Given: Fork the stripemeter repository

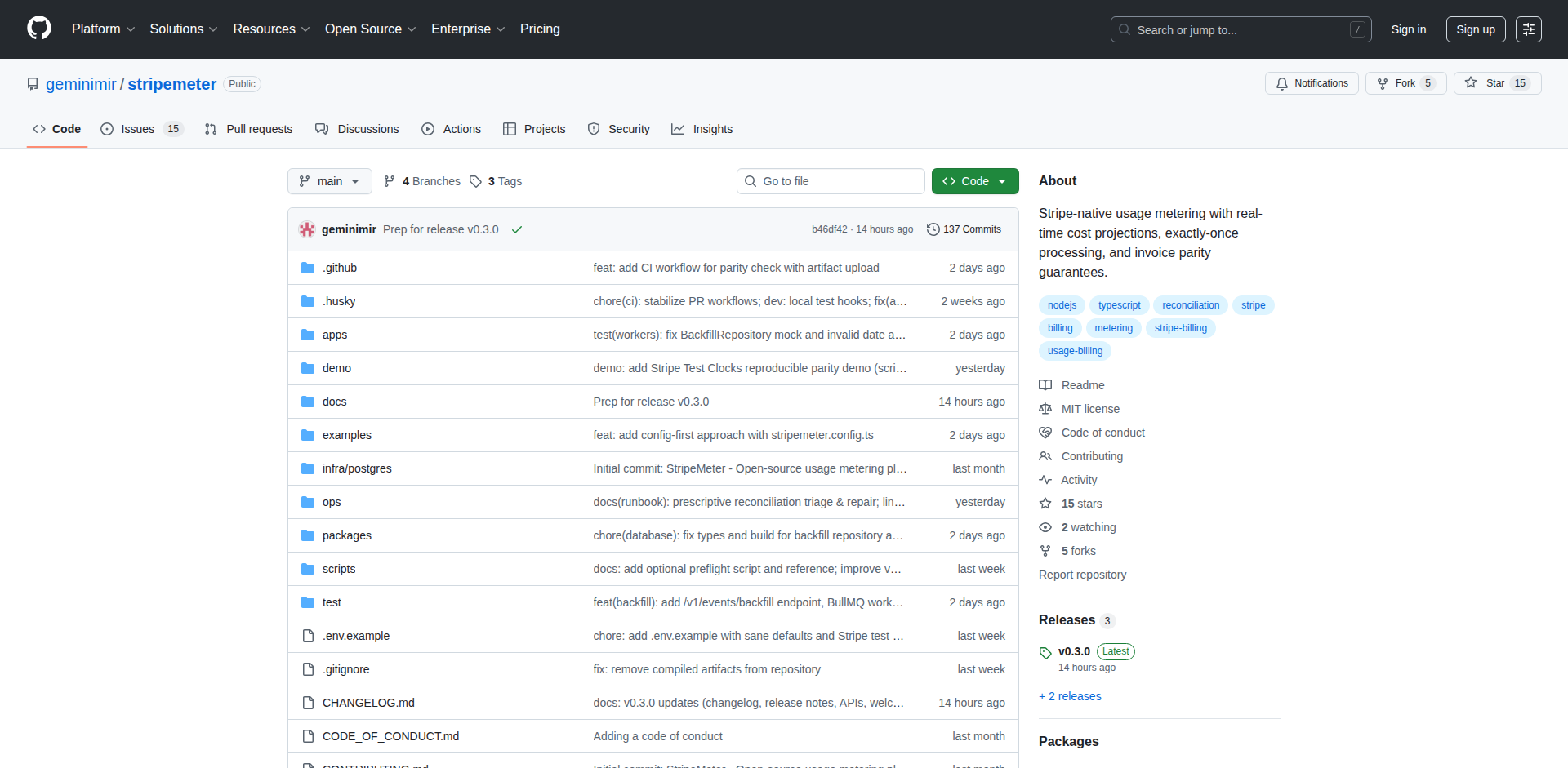Looking at the screenshot, I should pyautogui.click(x=1405, y=83).
